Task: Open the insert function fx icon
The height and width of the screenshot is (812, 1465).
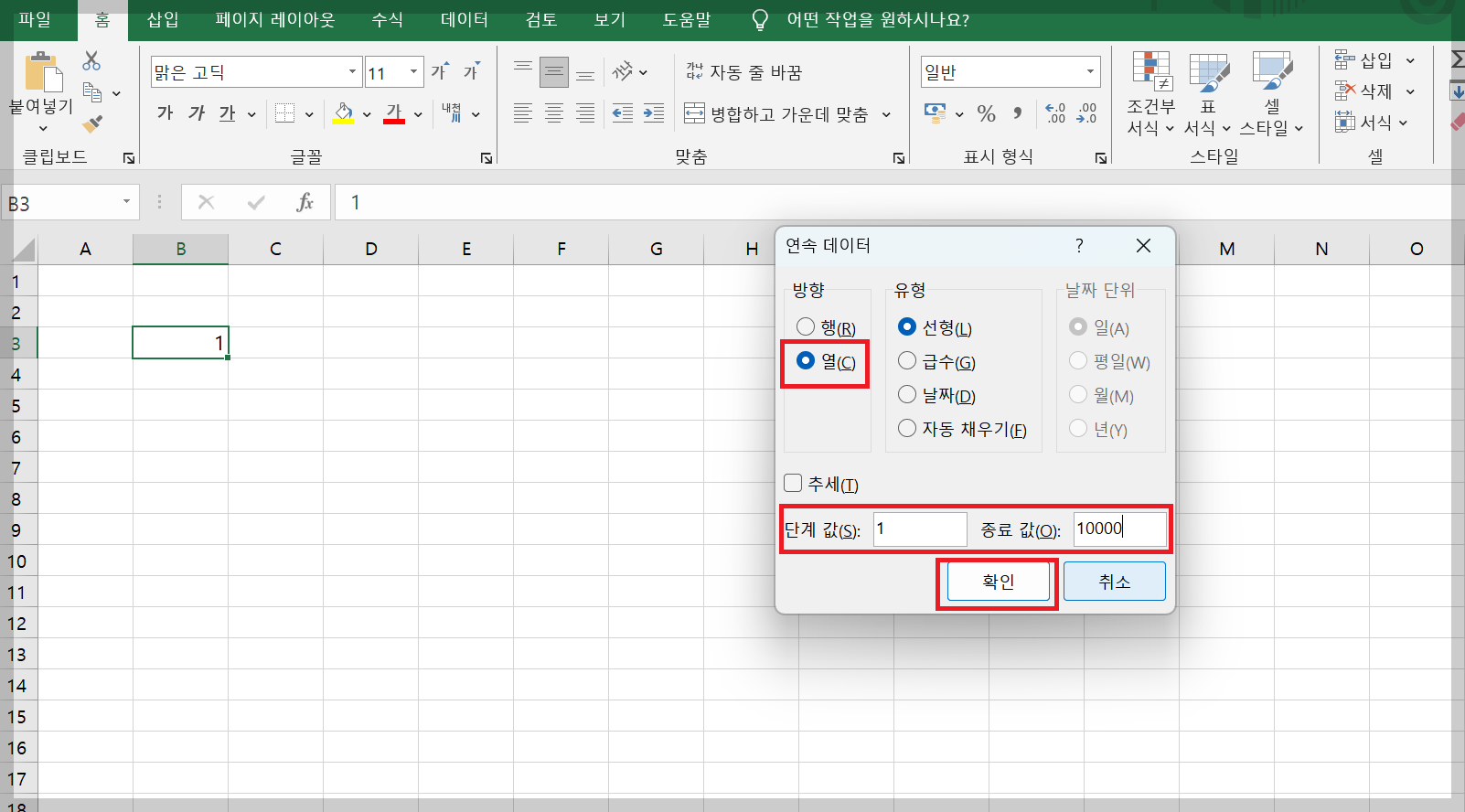Action: [x=305, y=202]
